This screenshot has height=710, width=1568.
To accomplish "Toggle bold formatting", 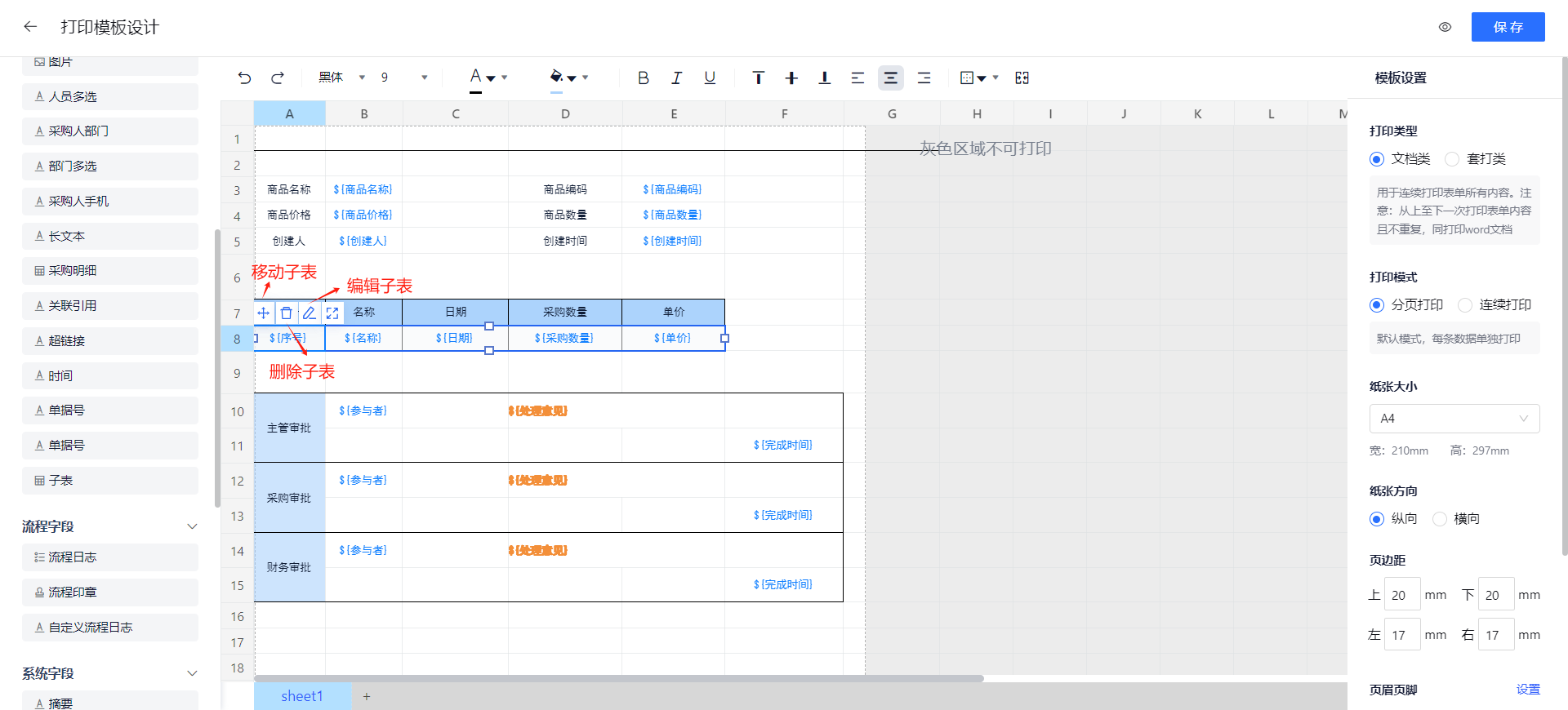I will click(644, 78).
